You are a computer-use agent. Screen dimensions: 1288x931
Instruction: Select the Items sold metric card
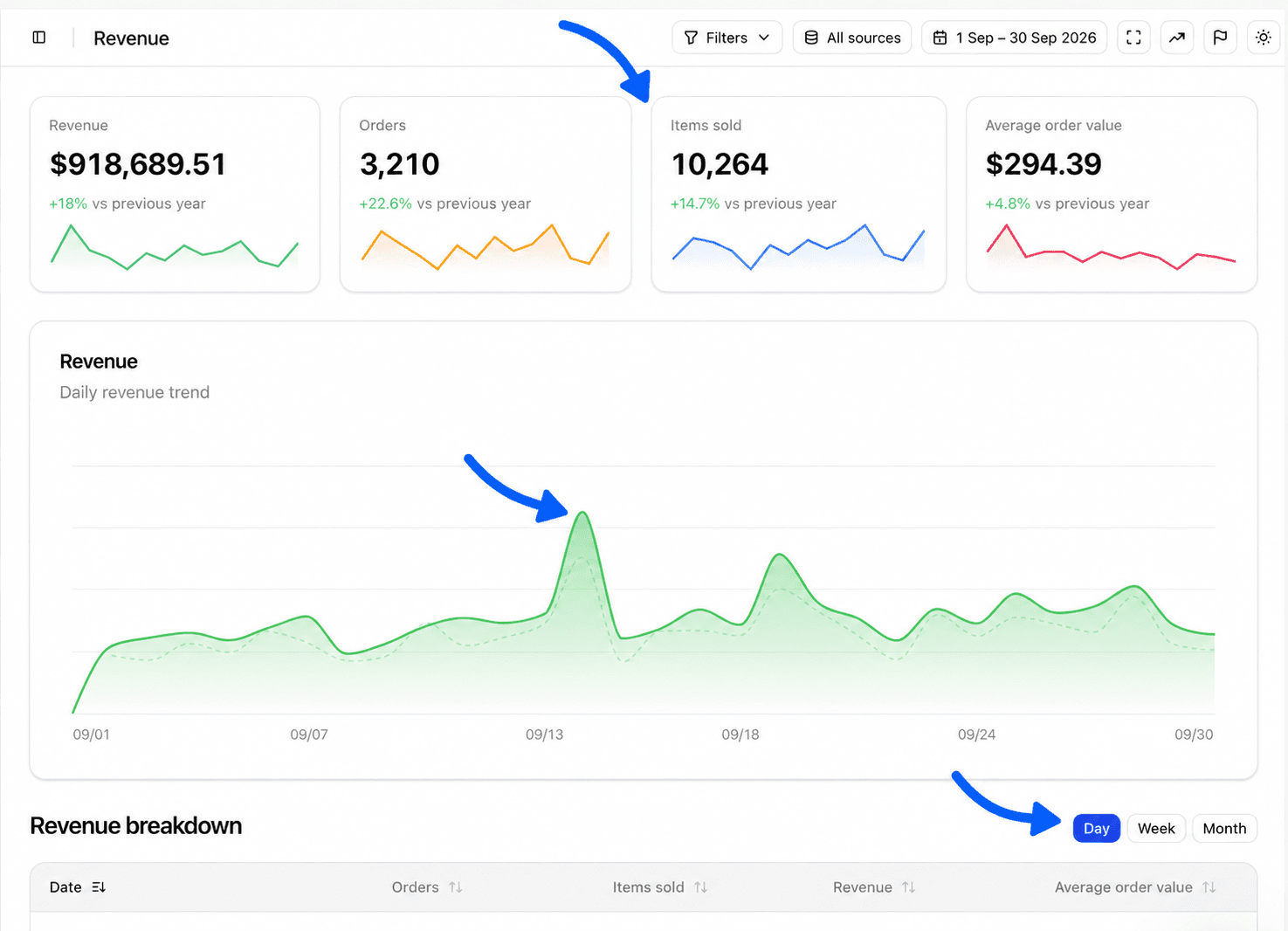[x=799, y=194]
